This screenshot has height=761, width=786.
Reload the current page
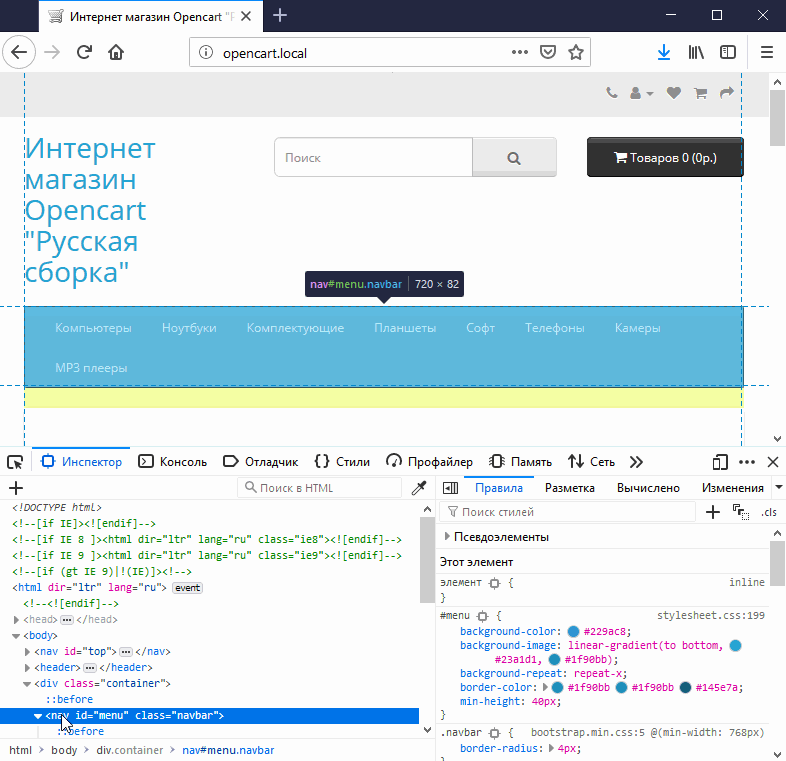84,52
